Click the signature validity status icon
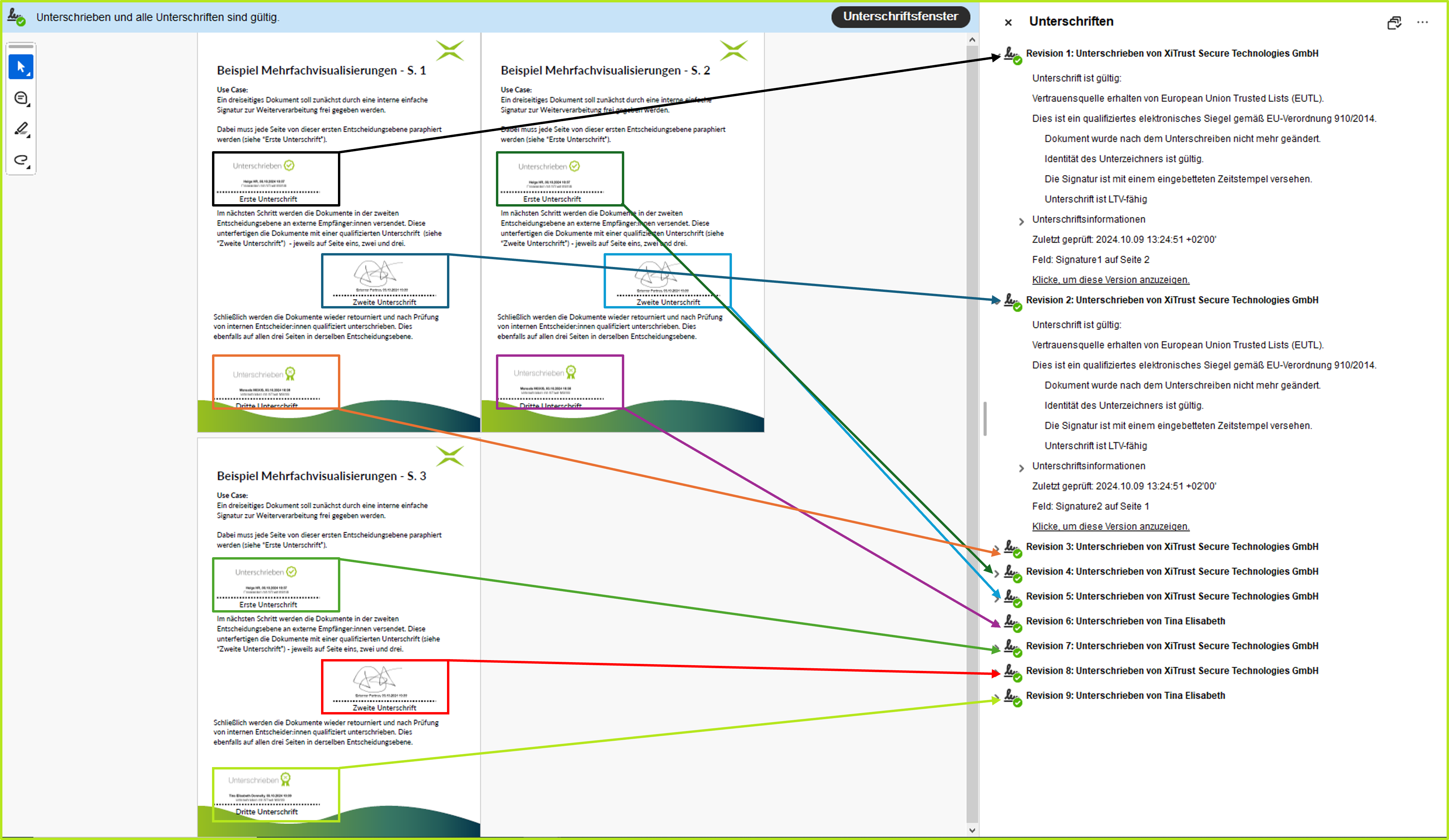Screen dimensions: 1449x840 click(x=16, y=17)
